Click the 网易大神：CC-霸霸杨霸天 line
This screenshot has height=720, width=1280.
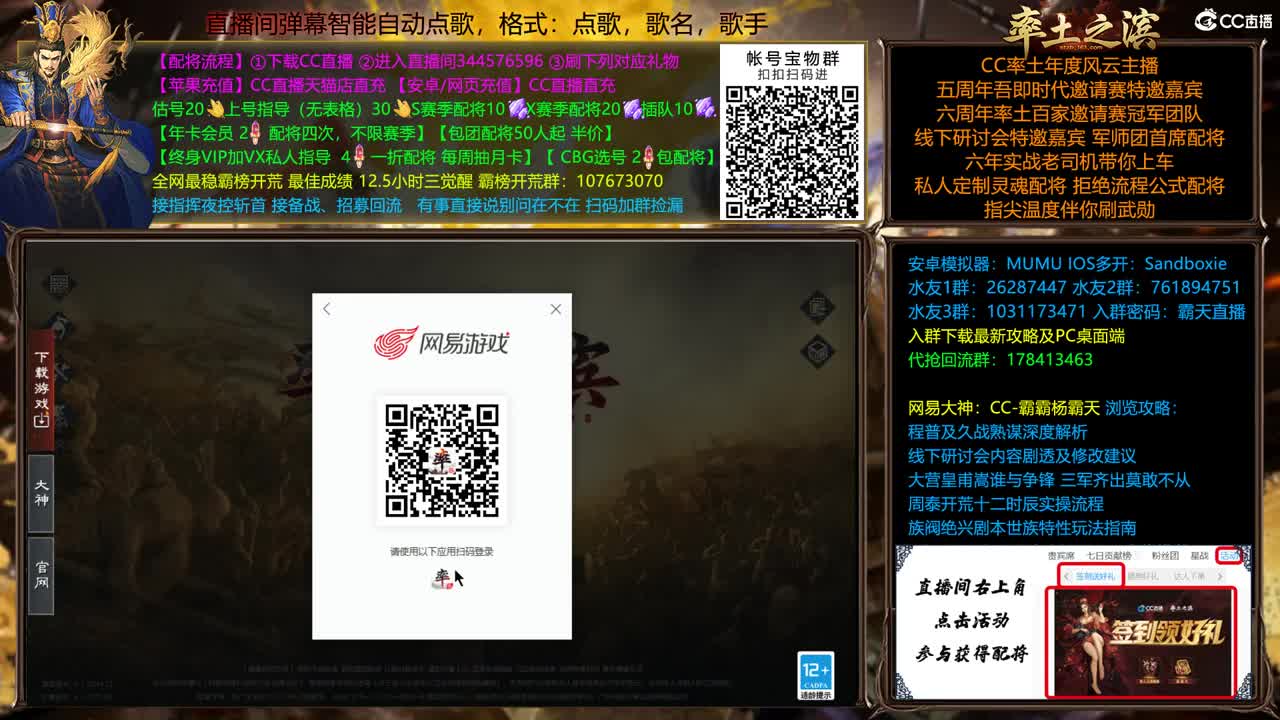1043,408
